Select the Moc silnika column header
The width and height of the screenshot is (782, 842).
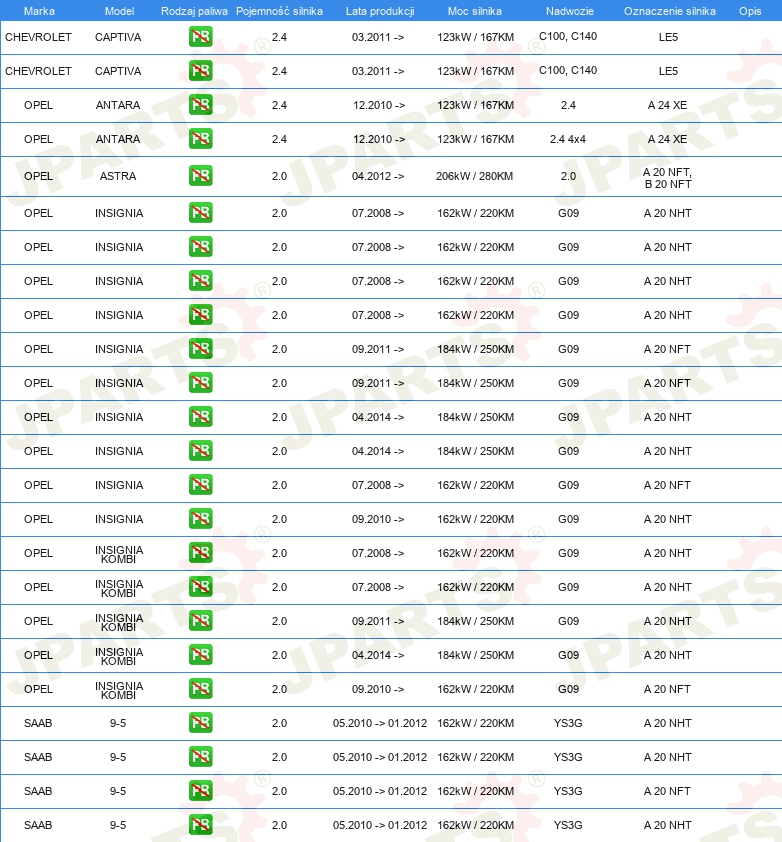point(475,11)
